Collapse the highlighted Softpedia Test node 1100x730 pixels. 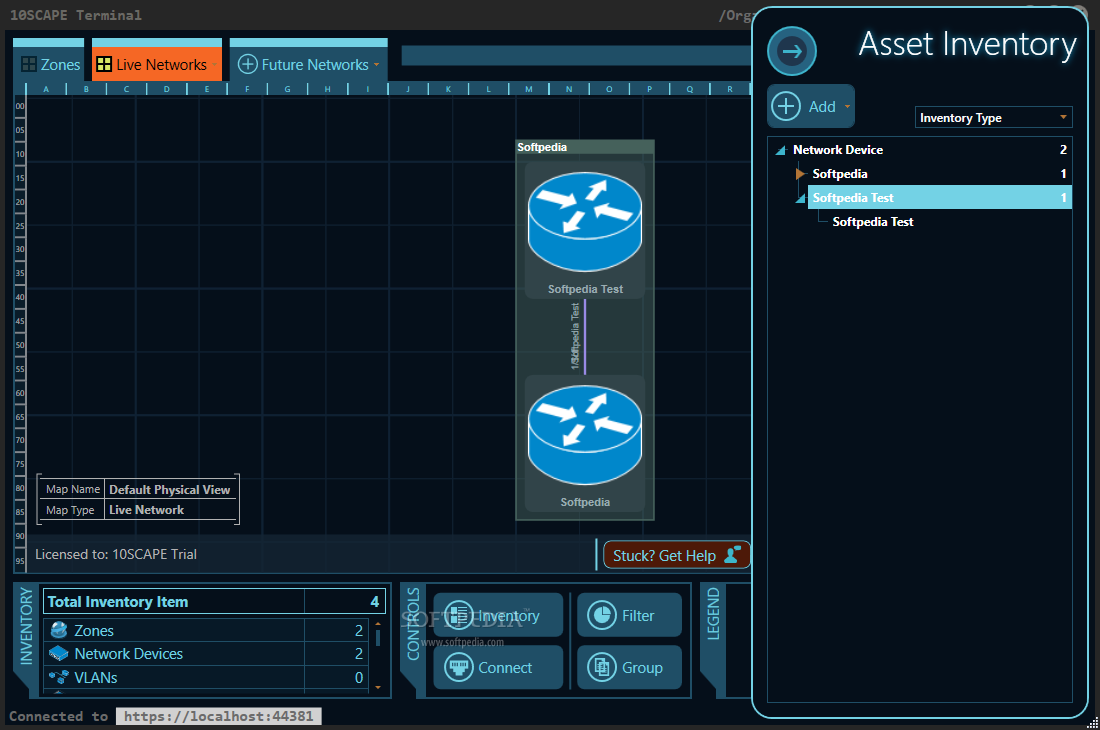800,198
